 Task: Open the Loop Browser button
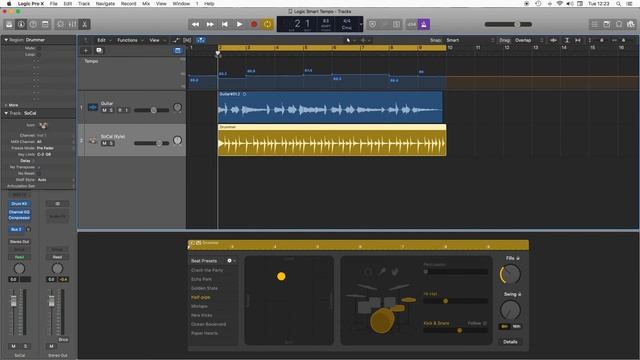tap(619, 24)
